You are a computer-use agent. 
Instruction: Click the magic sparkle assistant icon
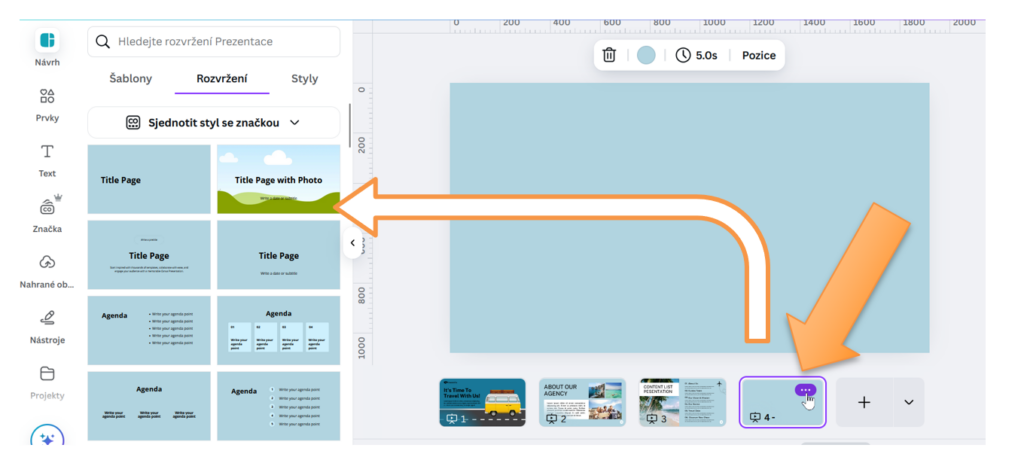(x=47, y=439)
